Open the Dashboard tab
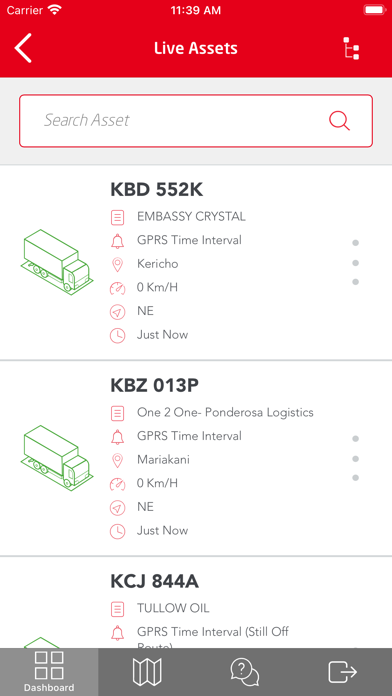This screenshot has height=696, width=392. point(49,672)
